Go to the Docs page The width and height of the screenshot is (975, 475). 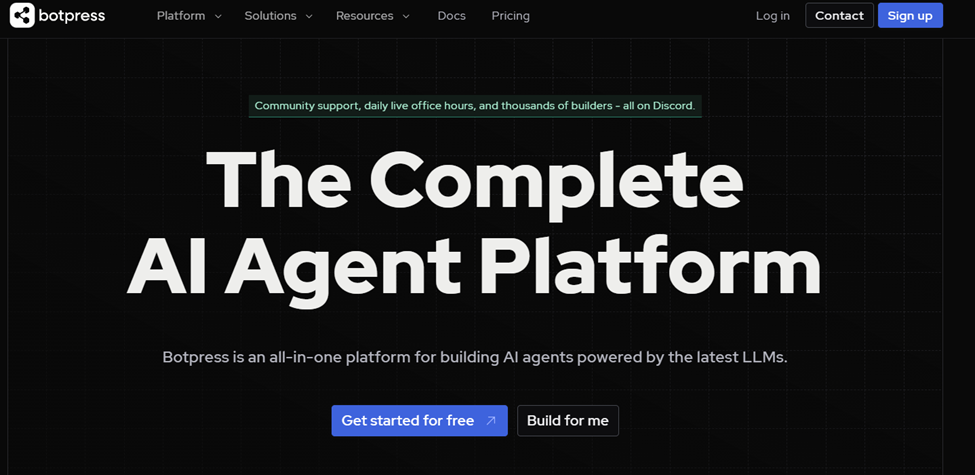point(451,16)
